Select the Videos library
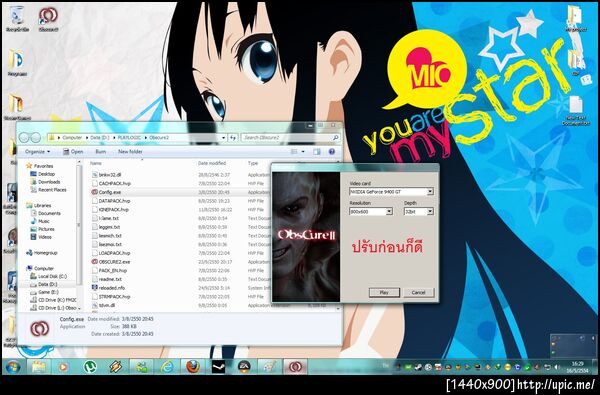This screenshot has width=600, height=395. click(41, 237)
